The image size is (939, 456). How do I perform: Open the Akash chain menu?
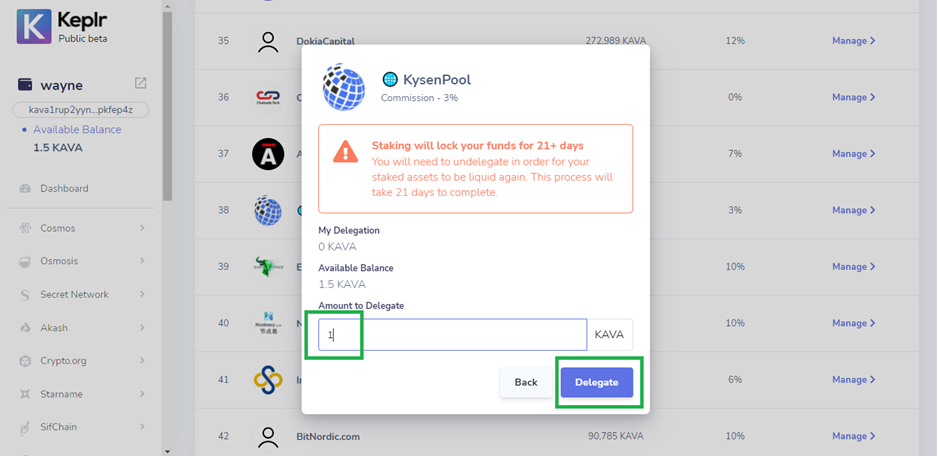click(x=82, y=328)
